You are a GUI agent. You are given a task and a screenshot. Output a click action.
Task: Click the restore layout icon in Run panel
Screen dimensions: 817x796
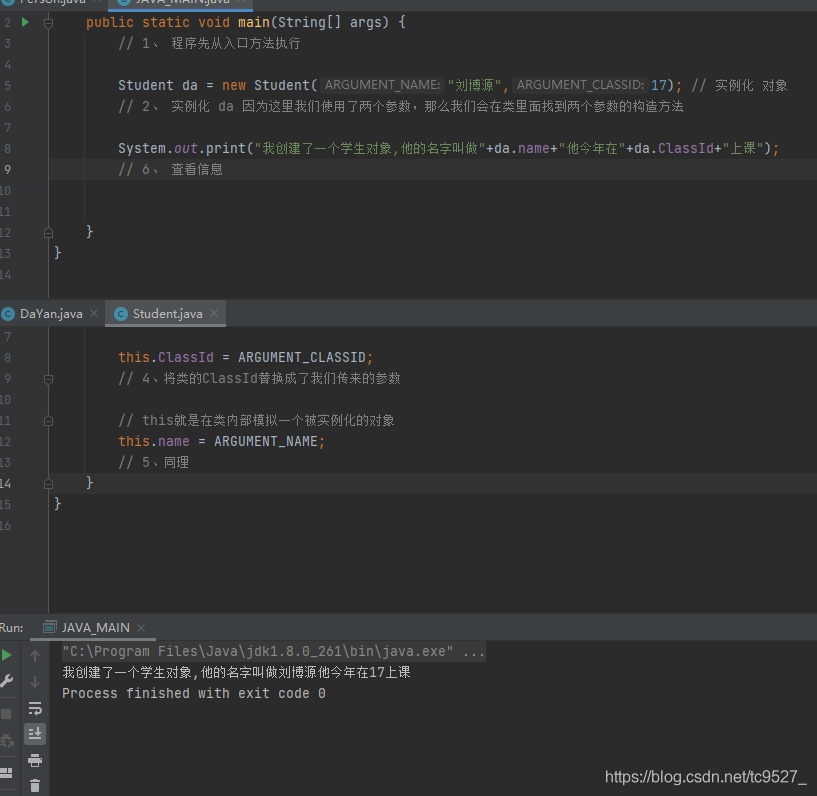6,772
